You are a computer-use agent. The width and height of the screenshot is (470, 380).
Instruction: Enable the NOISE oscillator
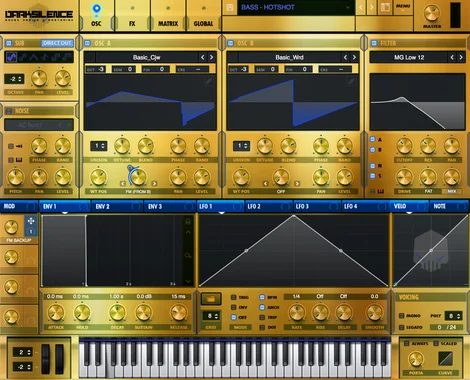pos(9,111)
